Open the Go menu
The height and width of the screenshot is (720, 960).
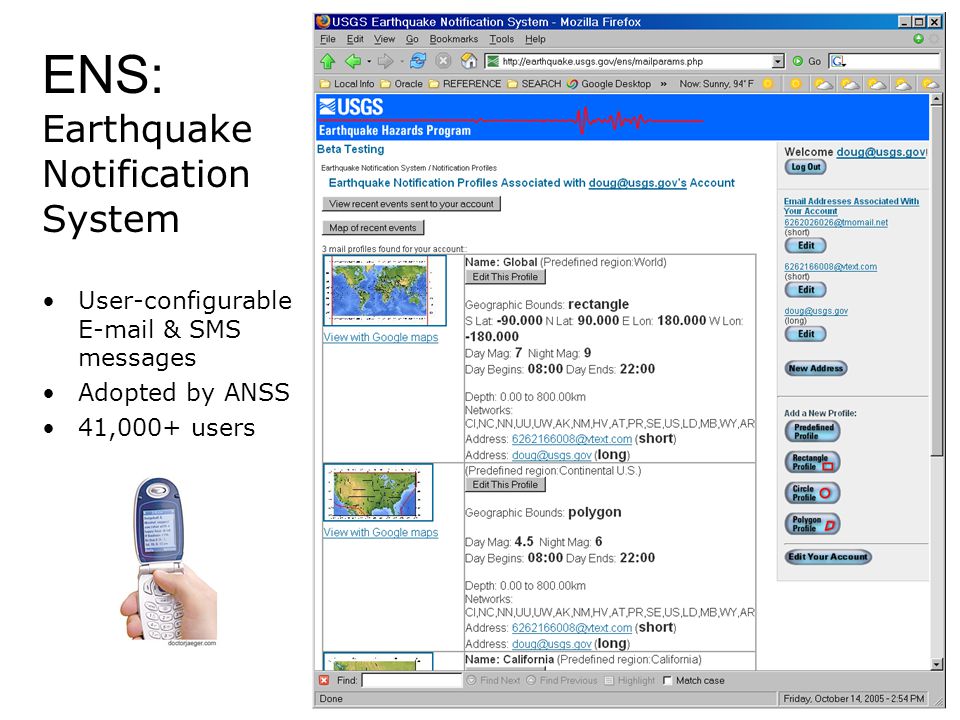coord(412,39)
